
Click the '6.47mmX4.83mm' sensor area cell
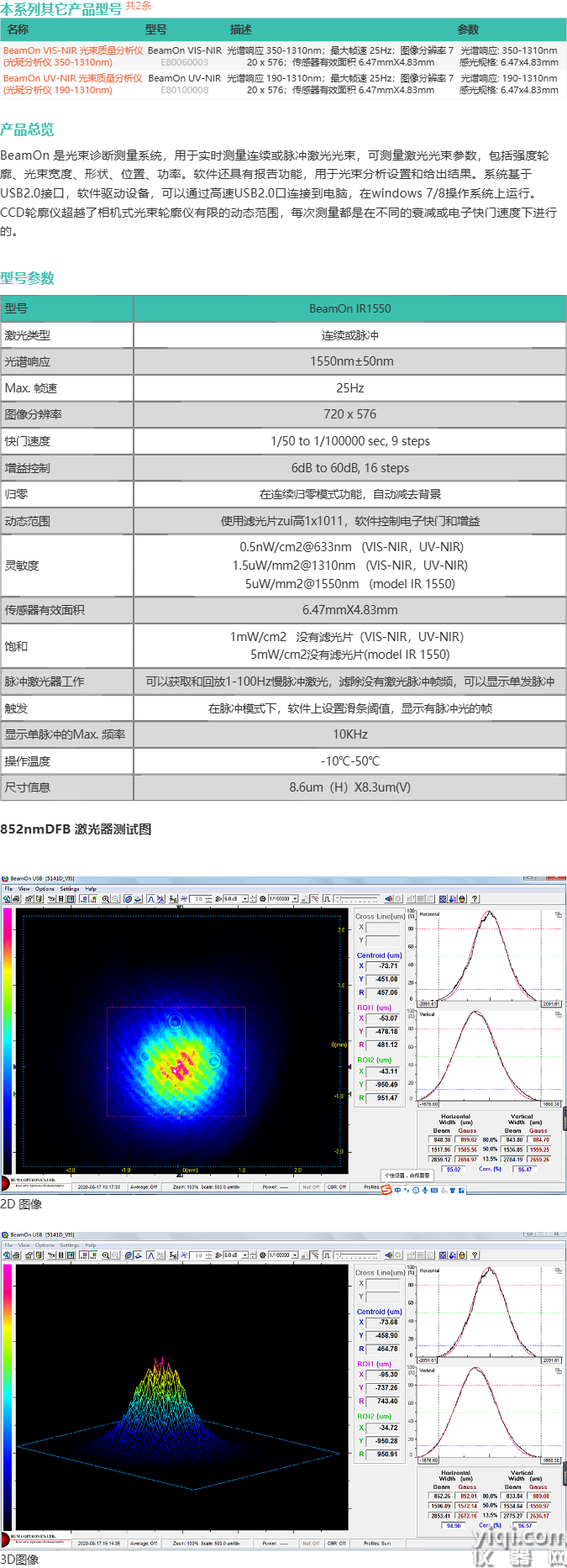click(x=350, y=610)
